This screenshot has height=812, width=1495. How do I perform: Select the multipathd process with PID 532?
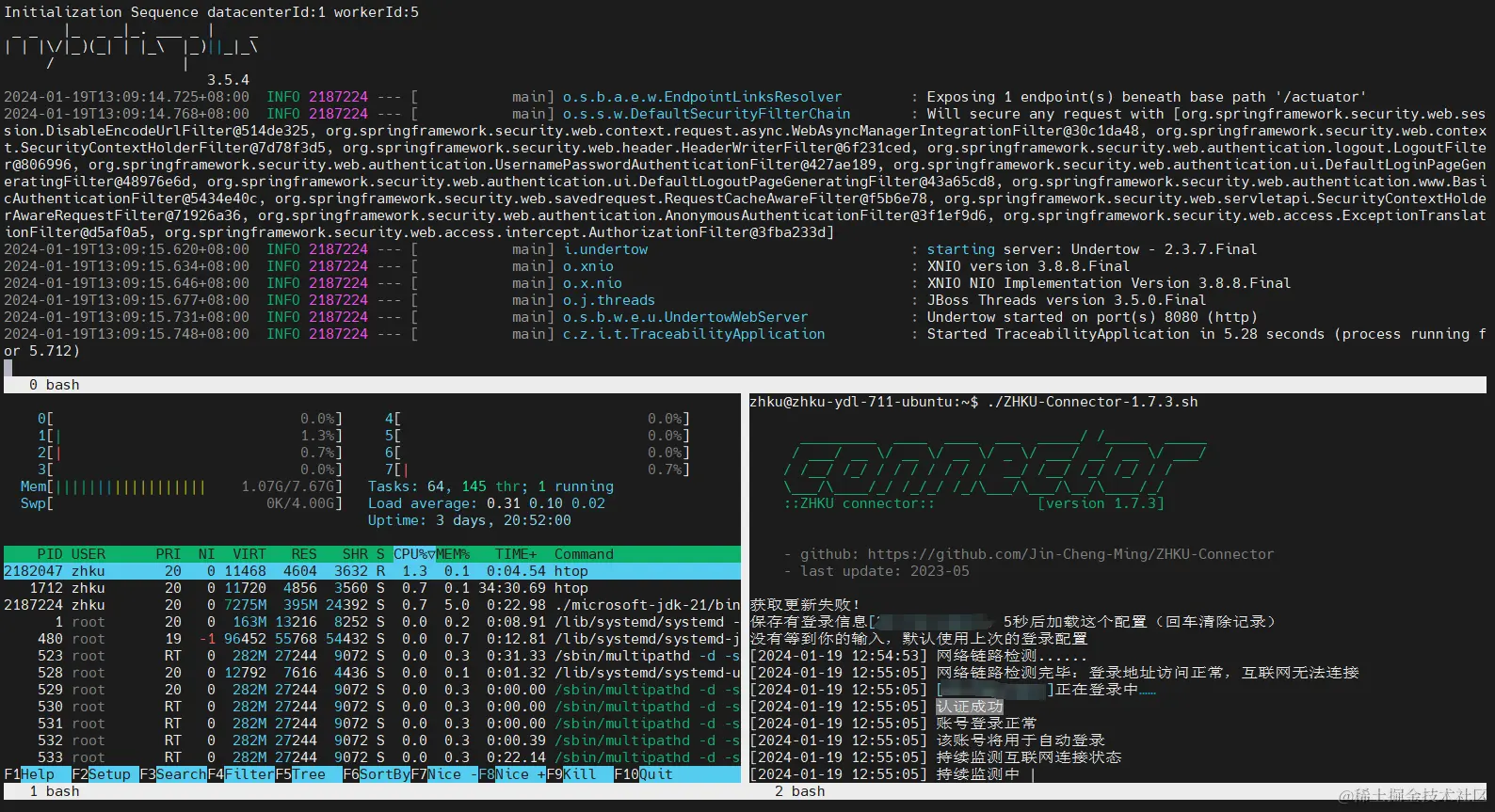pyautogui.click(x=372, y=740)
